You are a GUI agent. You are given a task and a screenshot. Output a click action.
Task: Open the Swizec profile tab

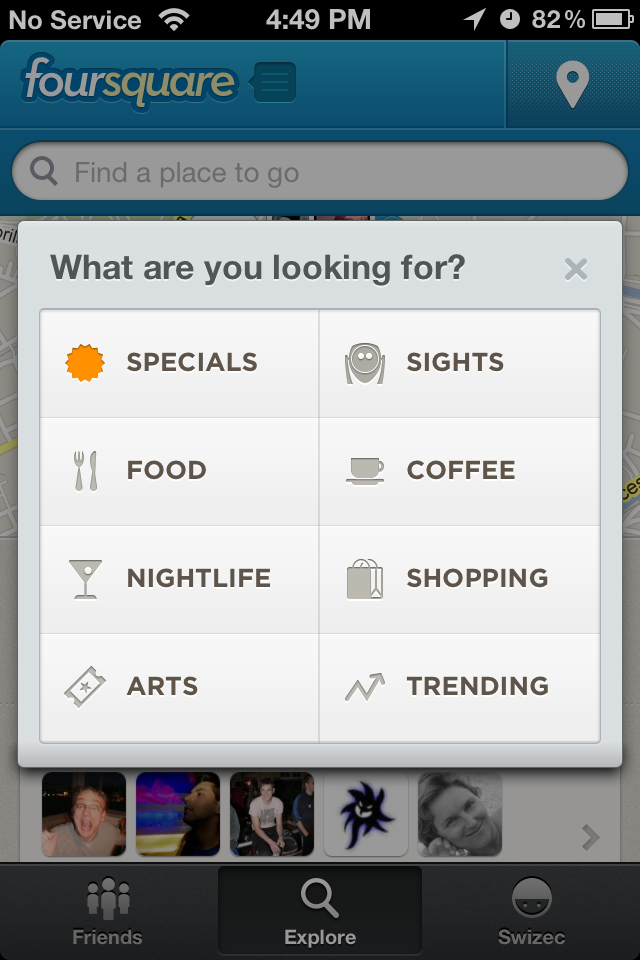coord(531,912)
